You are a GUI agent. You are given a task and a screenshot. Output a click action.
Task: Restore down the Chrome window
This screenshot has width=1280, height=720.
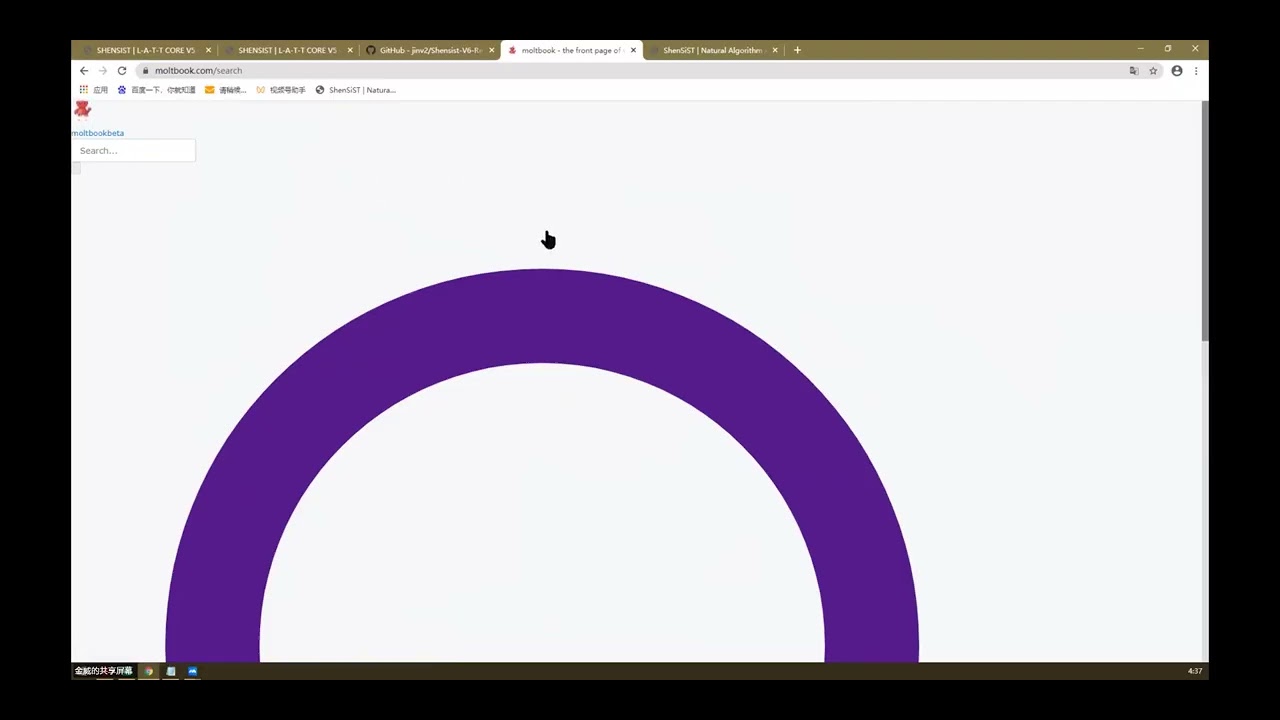click(x=1168, y=49)
